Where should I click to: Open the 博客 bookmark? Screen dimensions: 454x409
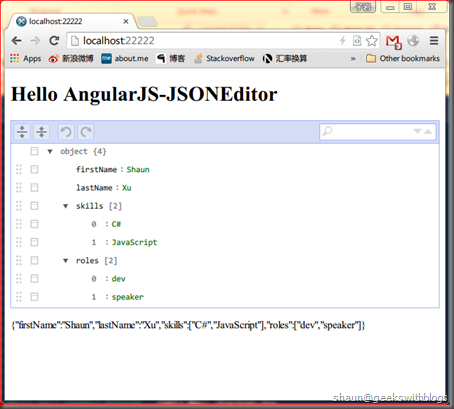point(171,59)
